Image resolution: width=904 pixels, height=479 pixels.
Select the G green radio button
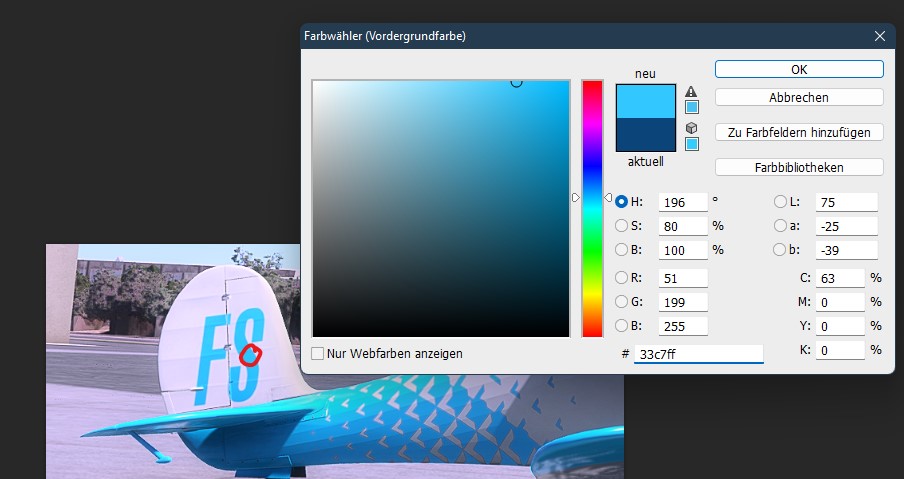pos(621,301)
